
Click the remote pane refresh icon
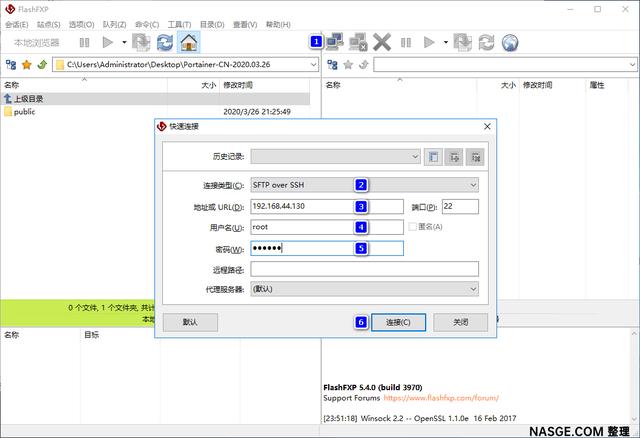487,42
